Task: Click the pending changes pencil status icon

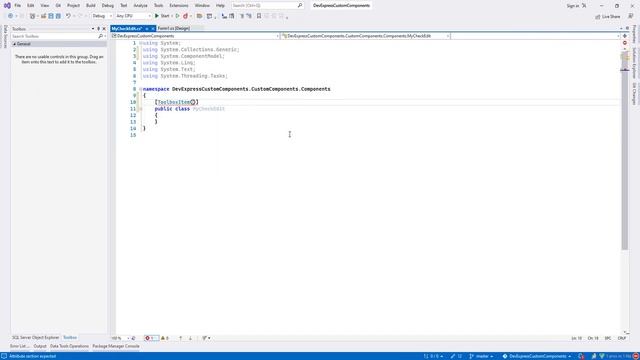Action: pyautogui.click(x=456, y=356)
